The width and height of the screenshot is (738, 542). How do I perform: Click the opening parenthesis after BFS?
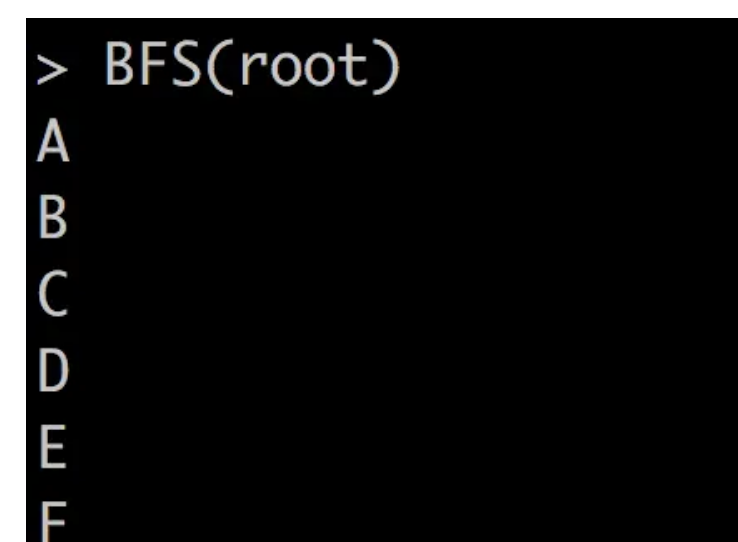click(220, 67)
